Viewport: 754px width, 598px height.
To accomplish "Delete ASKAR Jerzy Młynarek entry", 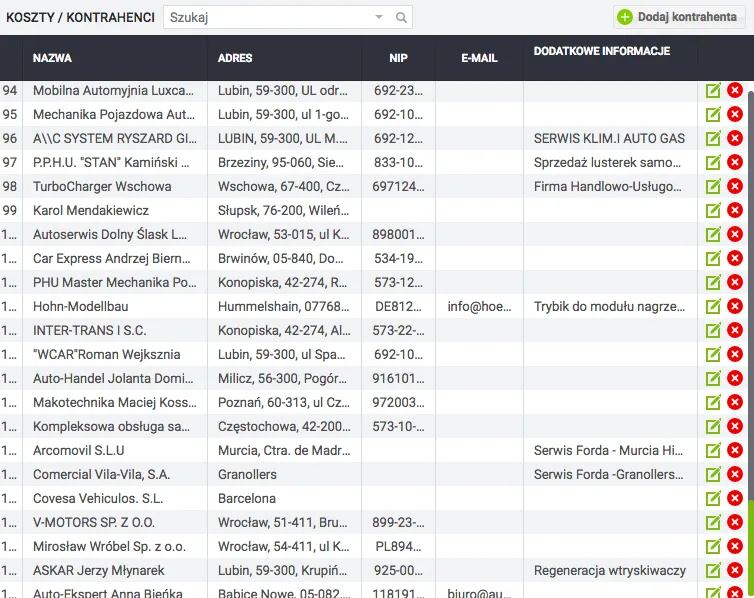I will pyautogui.click(x=735, y=571).
